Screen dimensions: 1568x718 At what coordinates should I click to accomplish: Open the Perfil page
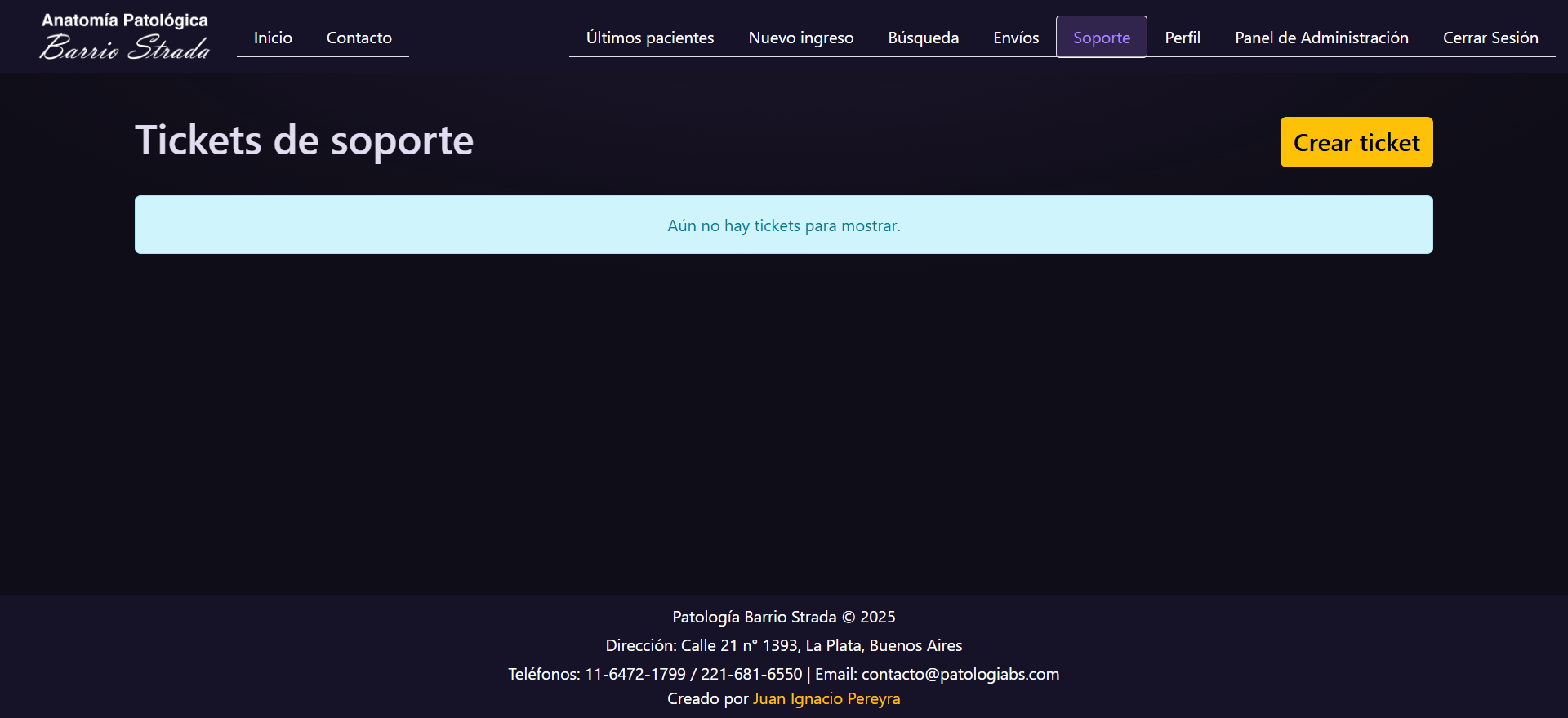(1182, 38)
